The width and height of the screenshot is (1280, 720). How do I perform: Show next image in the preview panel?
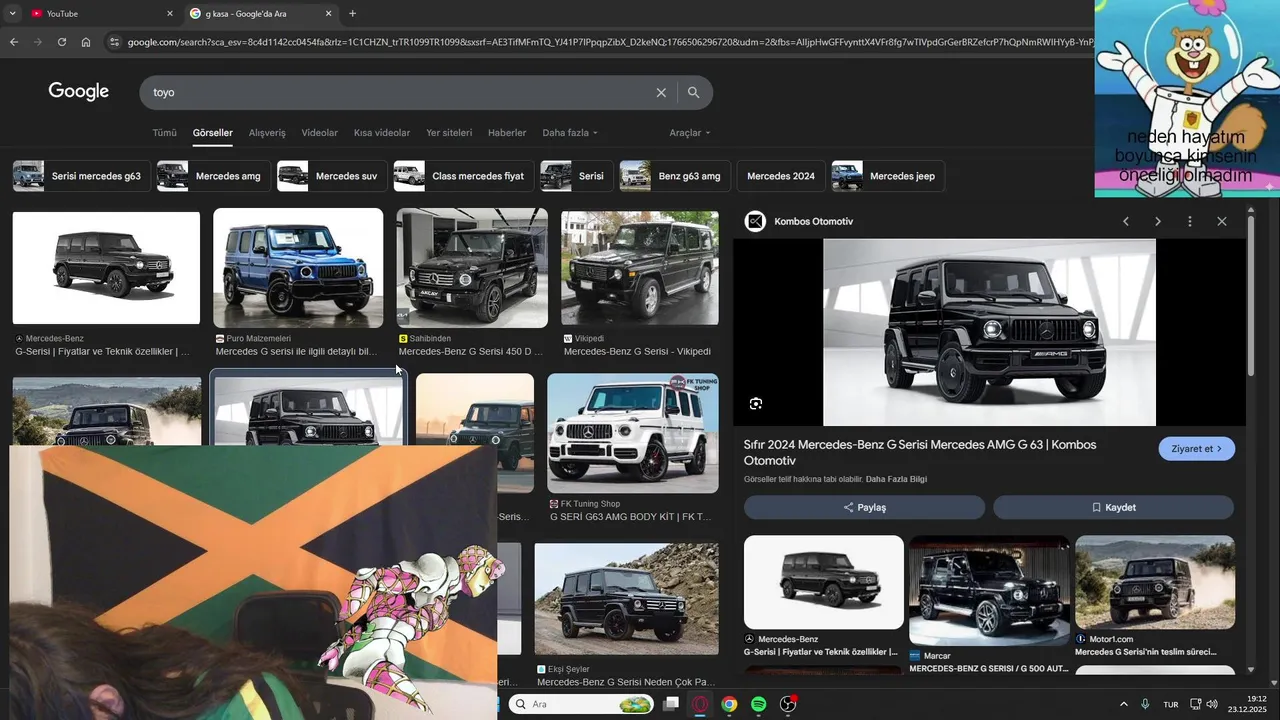coord(1158,221)
